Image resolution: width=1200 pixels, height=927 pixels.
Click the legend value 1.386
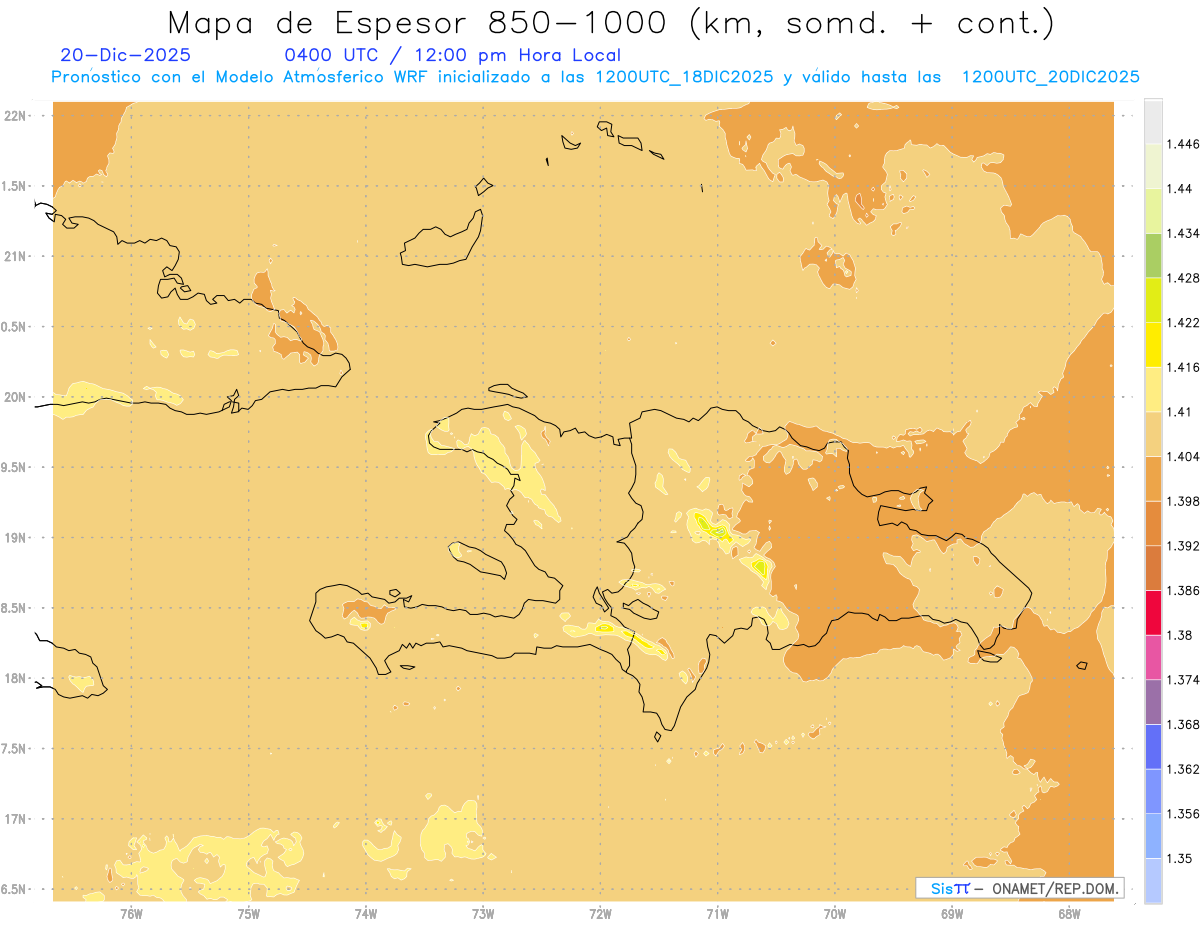click(1183, 591)
